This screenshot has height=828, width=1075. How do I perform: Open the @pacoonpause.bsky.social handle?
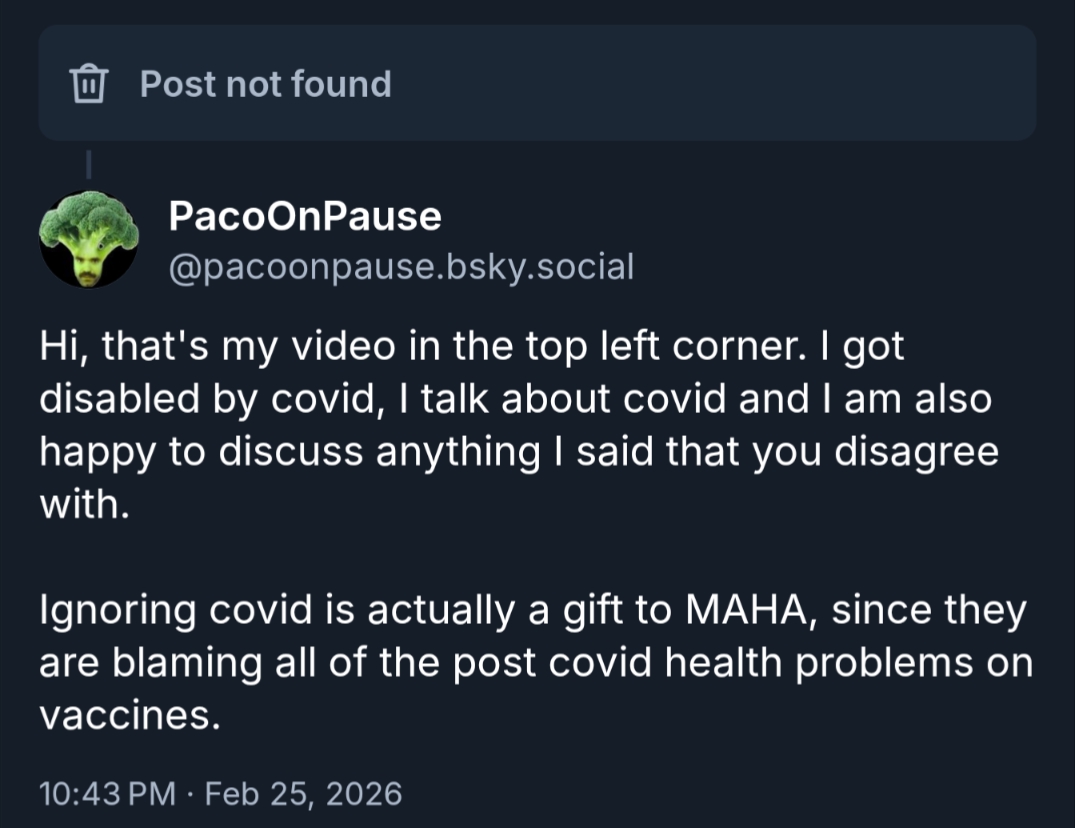(400, 267)
